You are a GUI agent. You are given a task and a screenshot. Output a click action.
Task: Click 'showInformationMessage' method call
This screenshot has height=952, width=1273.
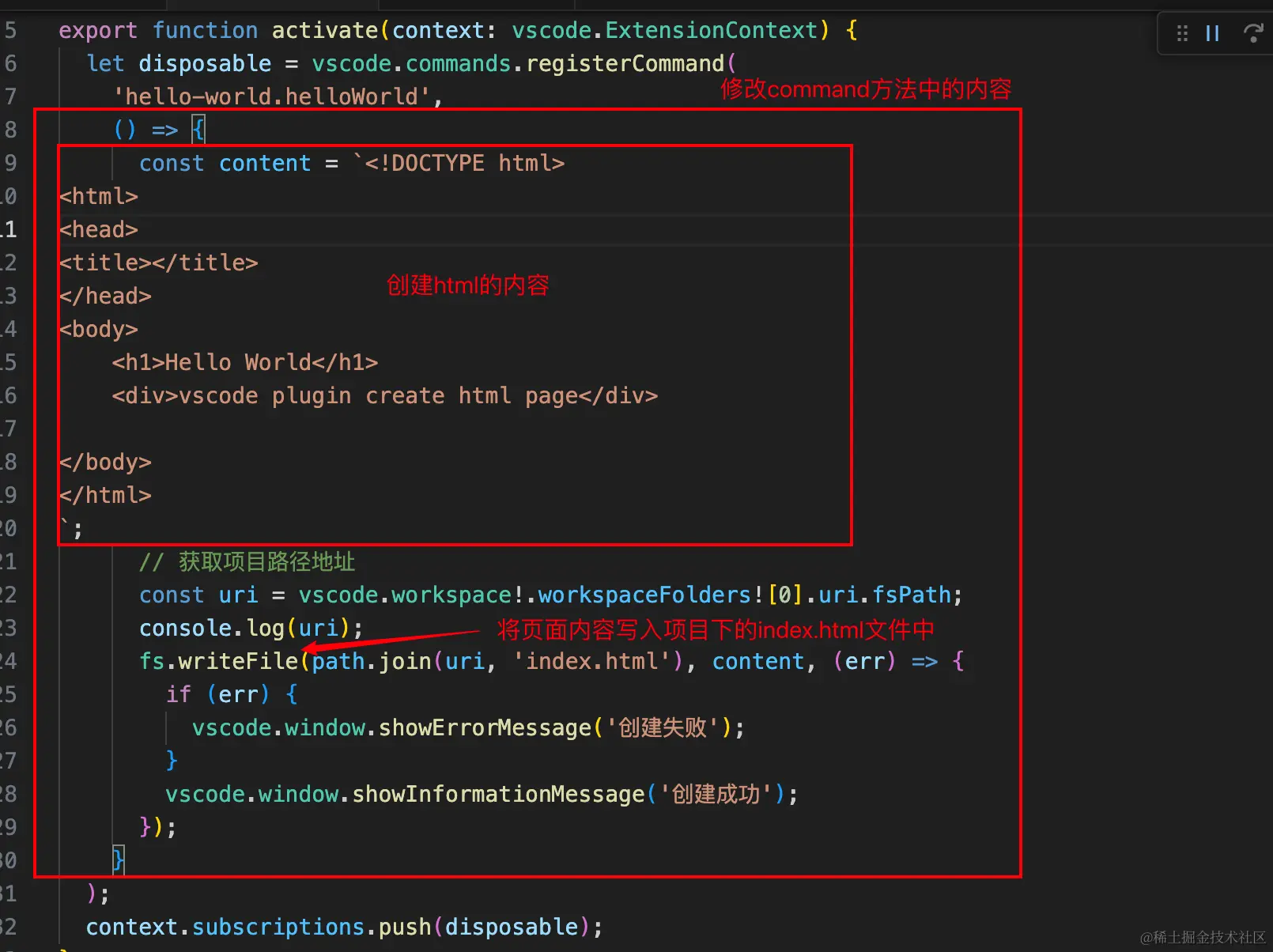tap(498, 794)
